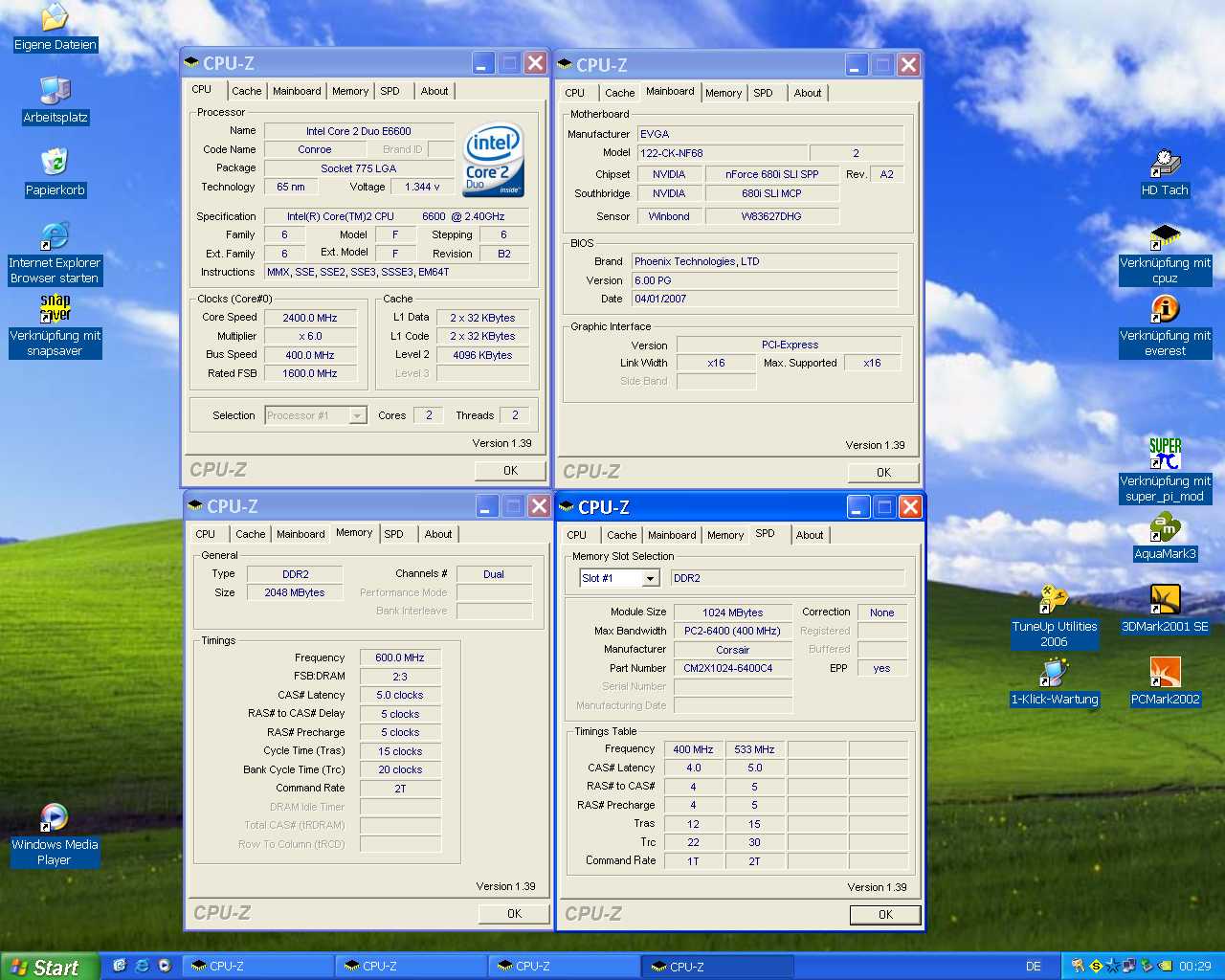Open the Processor #1 selection dropdown
Screen dimensions: 1225x980
[357, 416]
